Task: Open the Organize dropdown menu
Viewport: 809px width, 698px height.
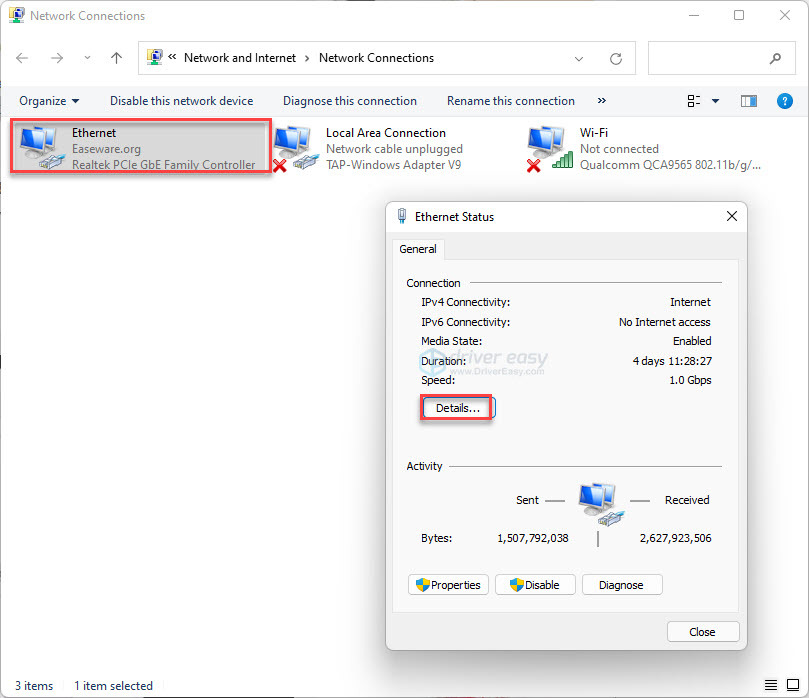Action: point(49,101)
